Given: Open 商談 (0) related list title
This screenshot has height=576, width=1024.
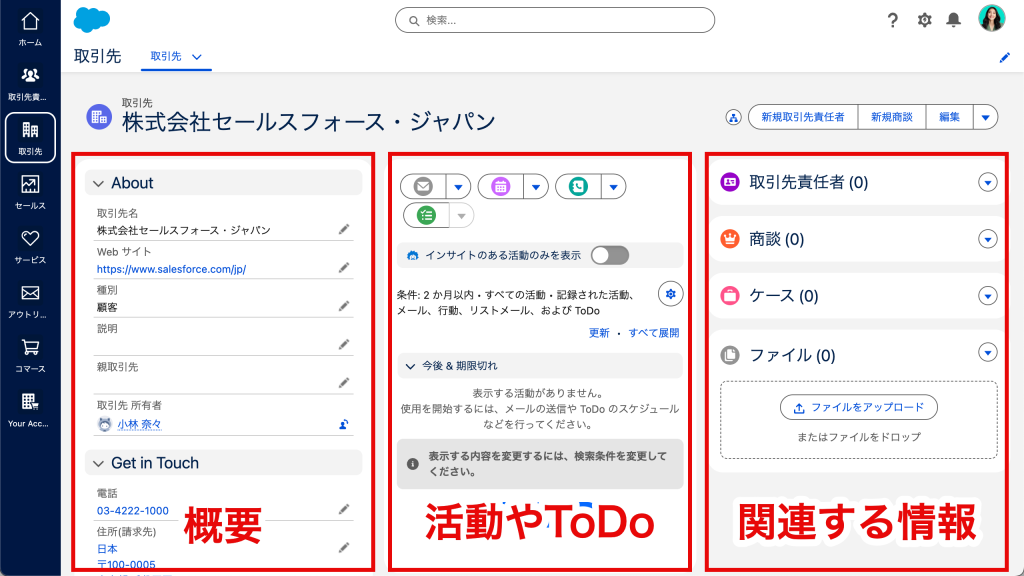Looking at the screenshot, I should point(776,239).
